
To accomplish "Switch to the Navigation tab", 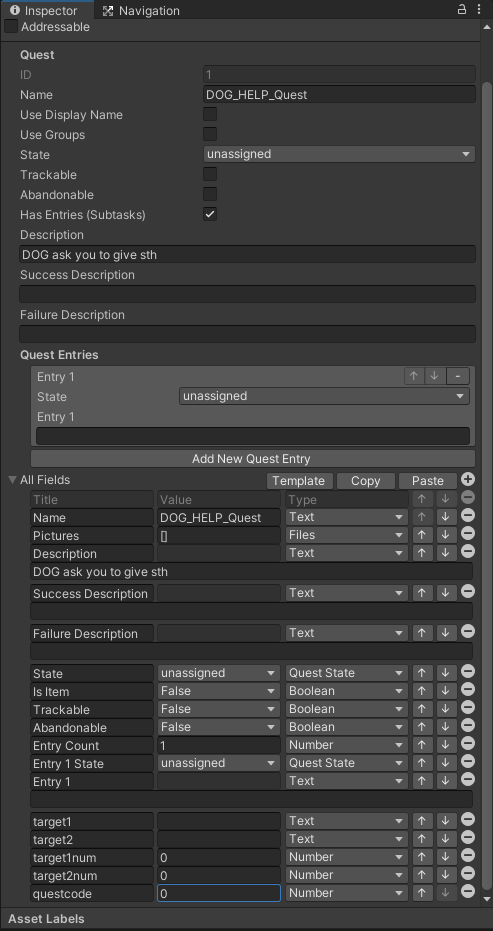I will click(x=141, y=11).
